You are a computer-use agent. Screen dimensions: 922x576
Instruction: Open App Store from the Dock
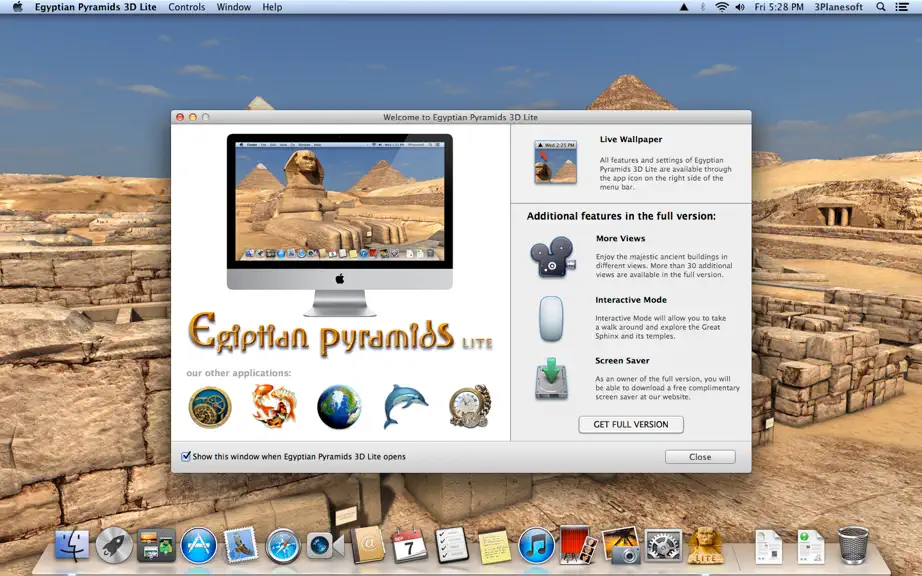point(198,546)
